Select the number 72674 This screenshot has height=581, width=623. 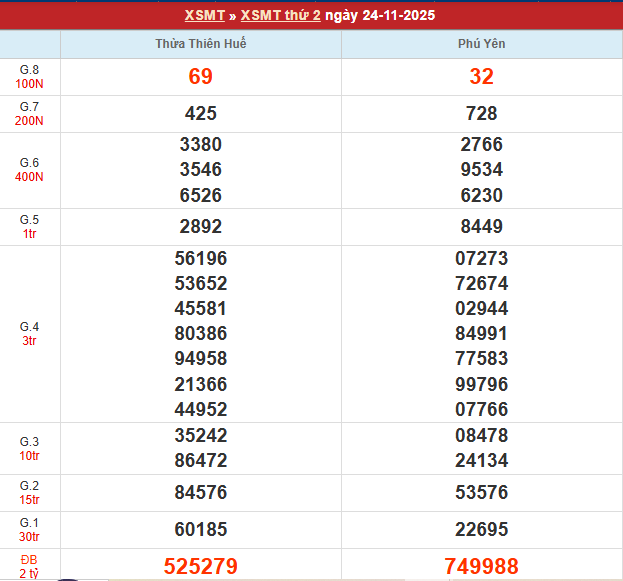click(x=482, y=283)
